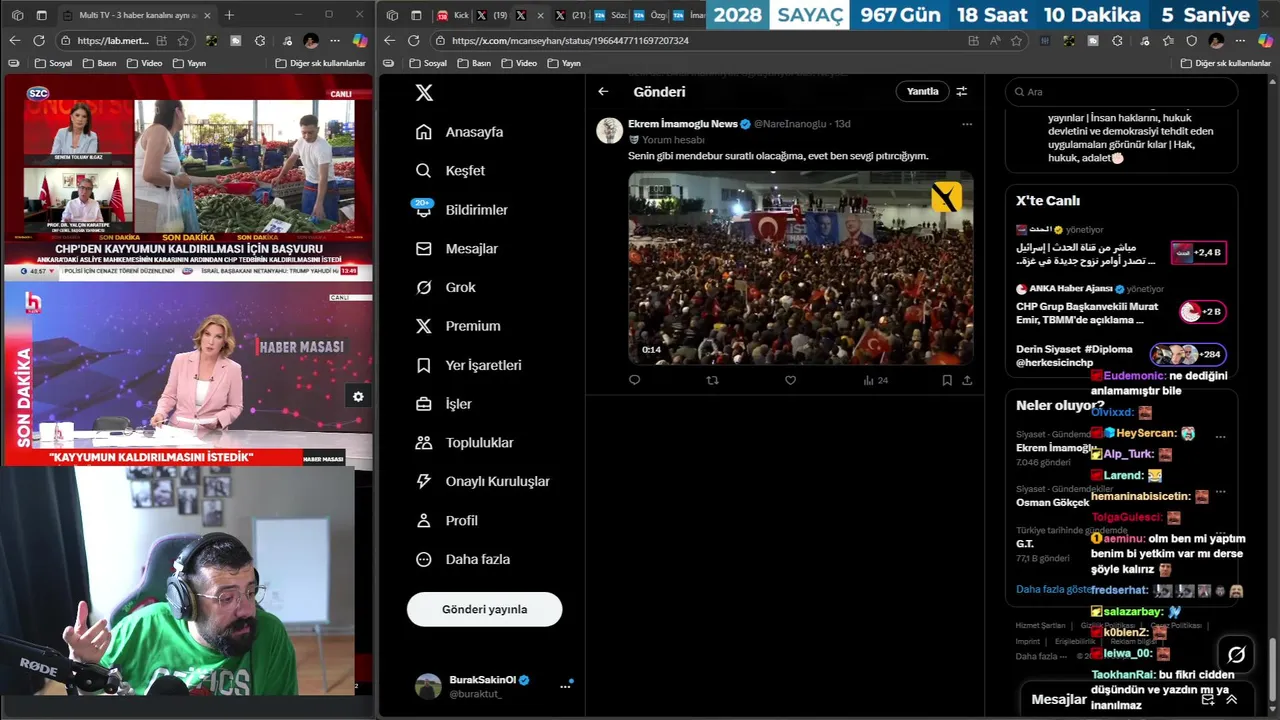Open Copilot in left browser
This screenshot has width=1280, height=720.
(x=360, y=41)
